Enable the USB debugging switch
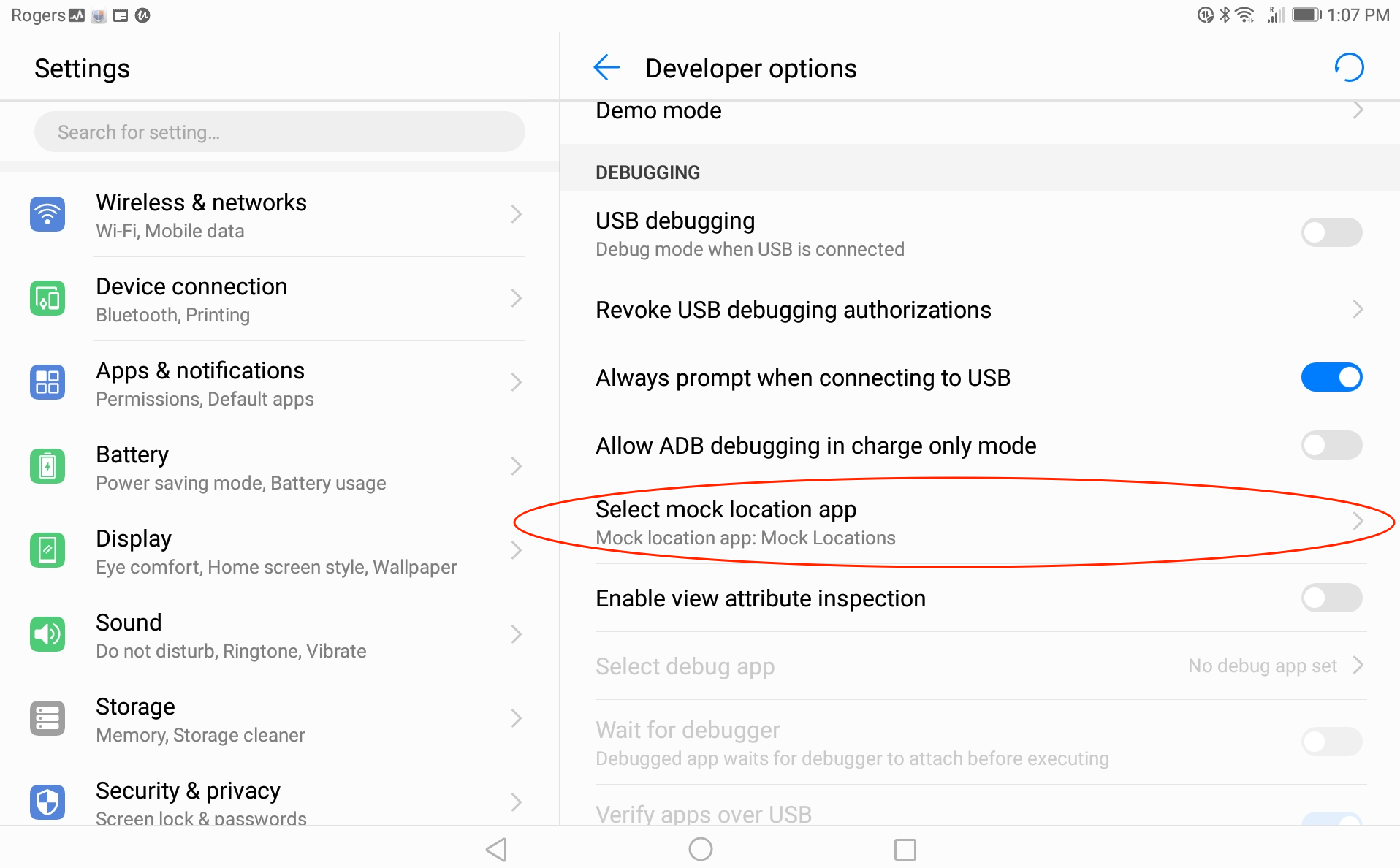 pos(1331,232)
